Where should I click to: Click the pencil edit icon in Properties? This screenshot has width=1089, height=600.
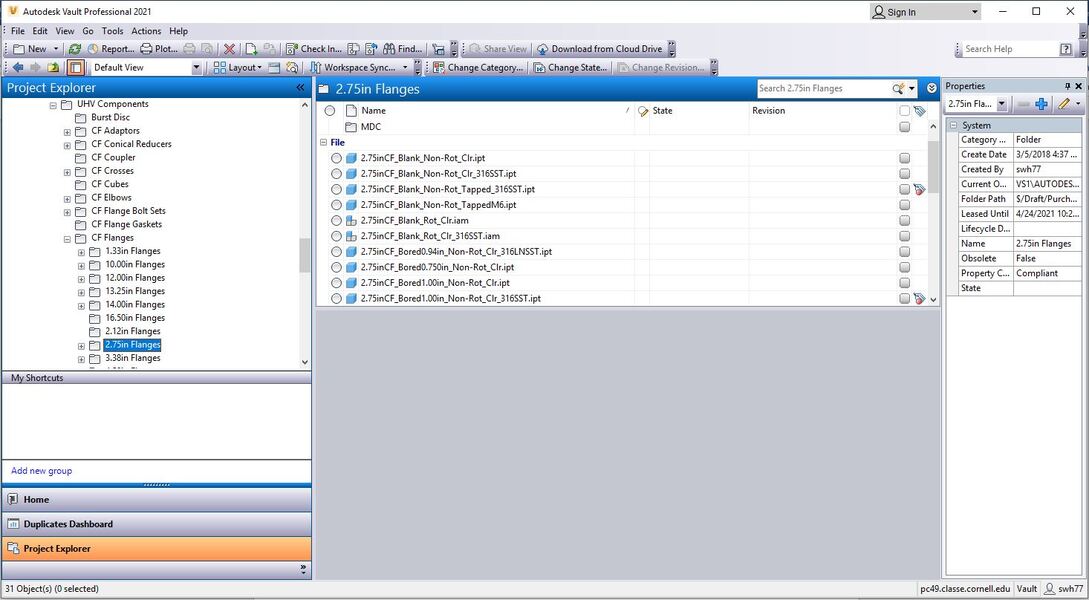[1063, 104]
